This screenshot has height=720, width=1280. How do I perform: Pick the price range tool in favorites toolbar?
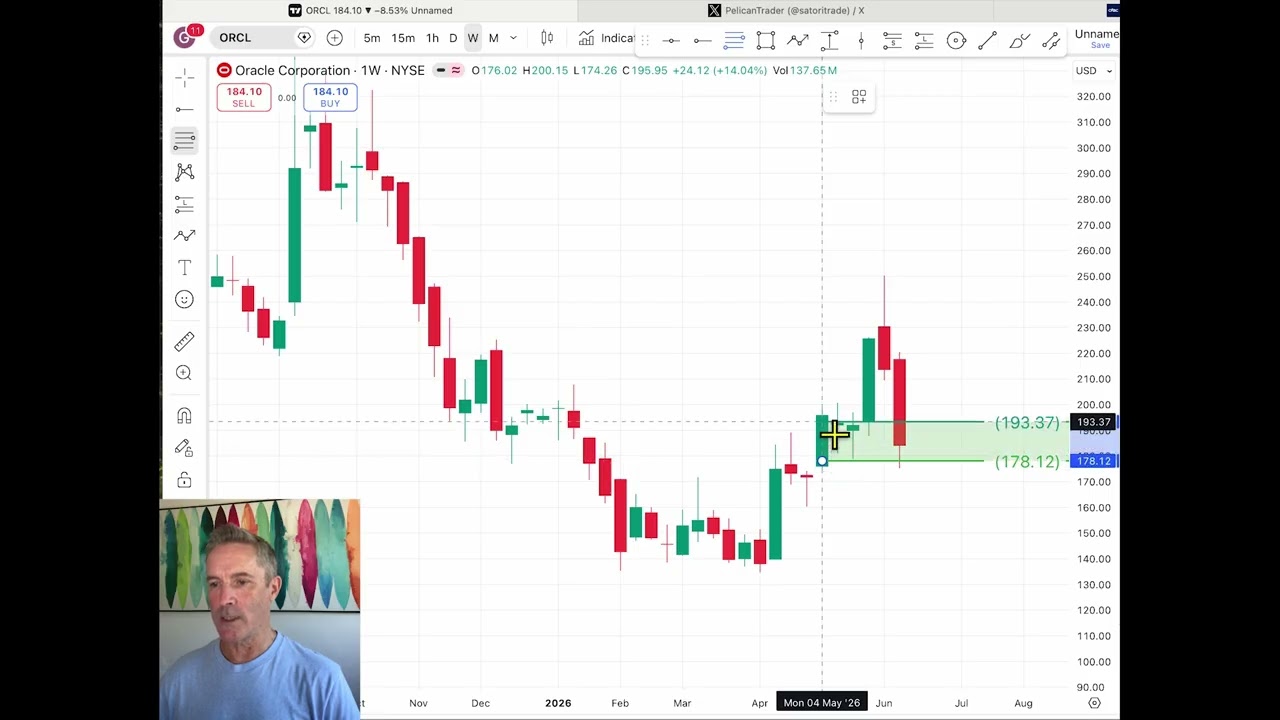click(829, 41)
